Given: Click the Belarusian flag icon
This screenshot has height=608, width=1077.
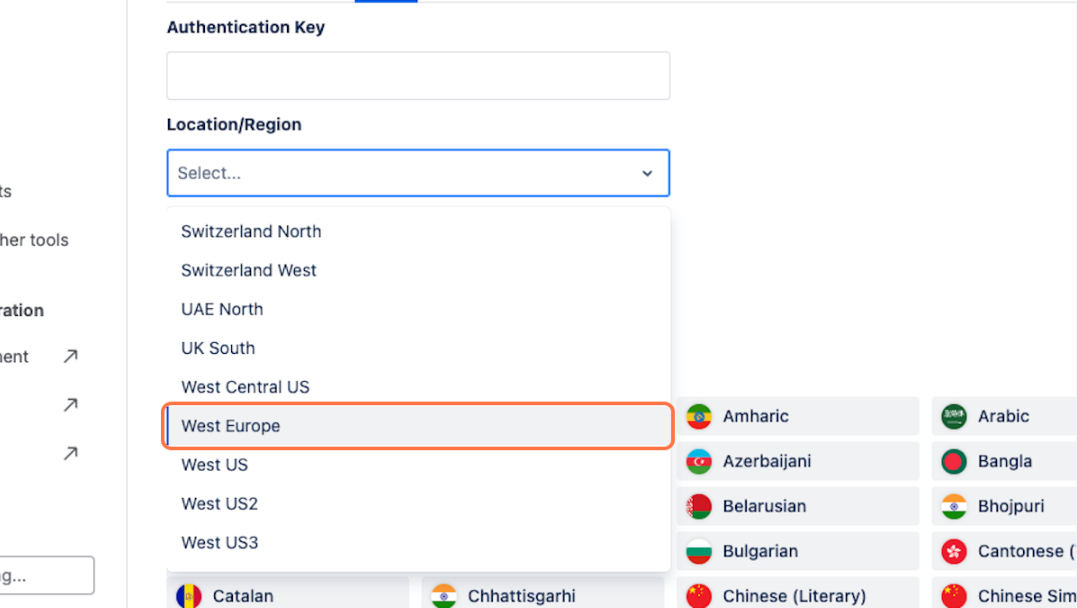Looking at the screenshot, I should [699, 506].
